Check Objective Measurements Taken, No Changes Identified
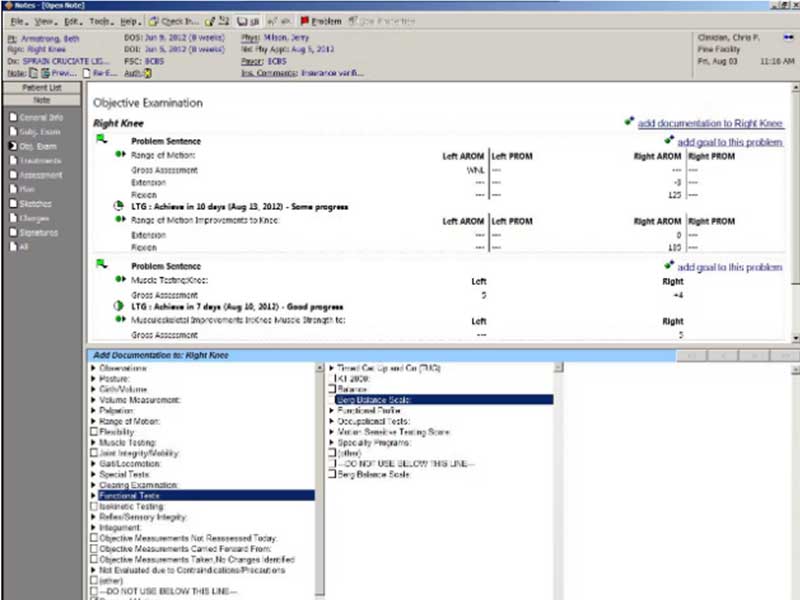The height and width of the screenshot is (600, 800). coord(94,559)
